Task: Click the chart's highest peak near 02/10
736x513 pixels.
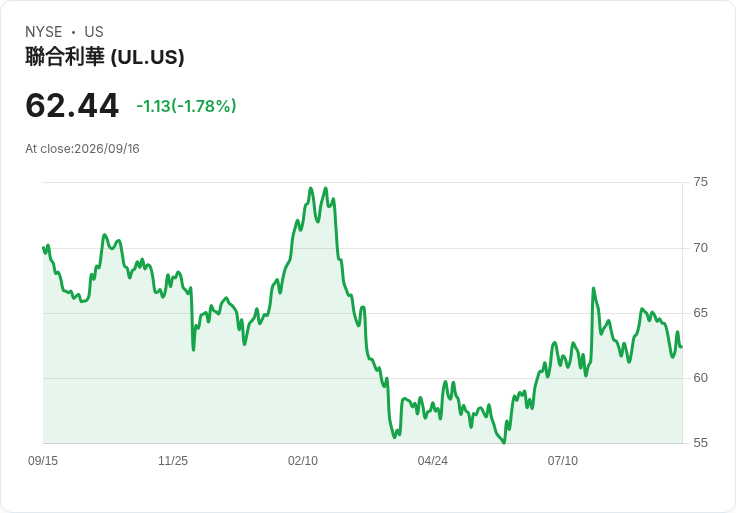Action: click(311, 188)
